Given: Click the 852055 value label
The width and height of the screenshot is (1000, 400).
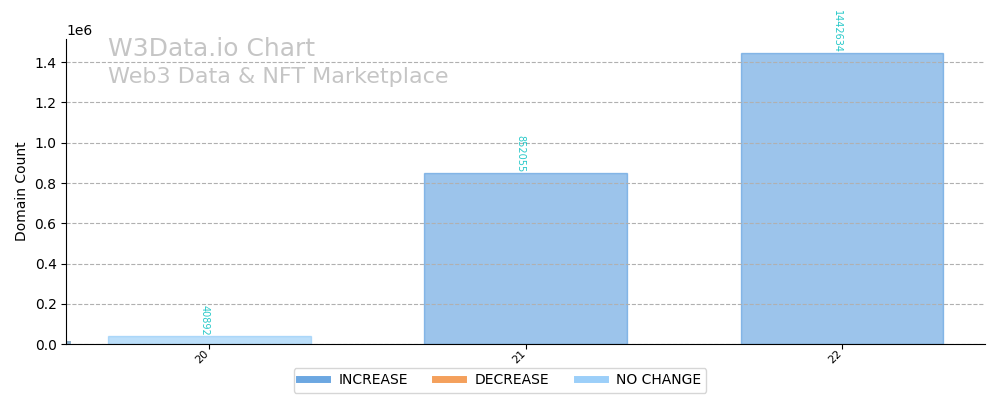Looking at the screenshot, I should pos(521,154).
